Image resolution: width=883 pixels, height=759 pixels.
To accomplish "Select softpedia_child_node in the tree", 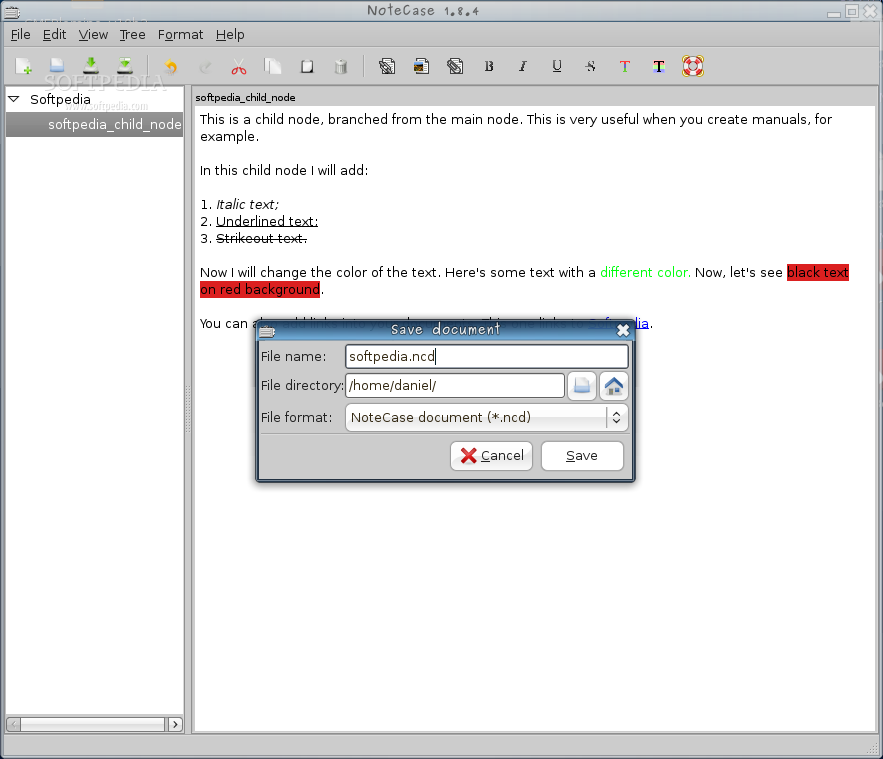I will pos(95,124).
